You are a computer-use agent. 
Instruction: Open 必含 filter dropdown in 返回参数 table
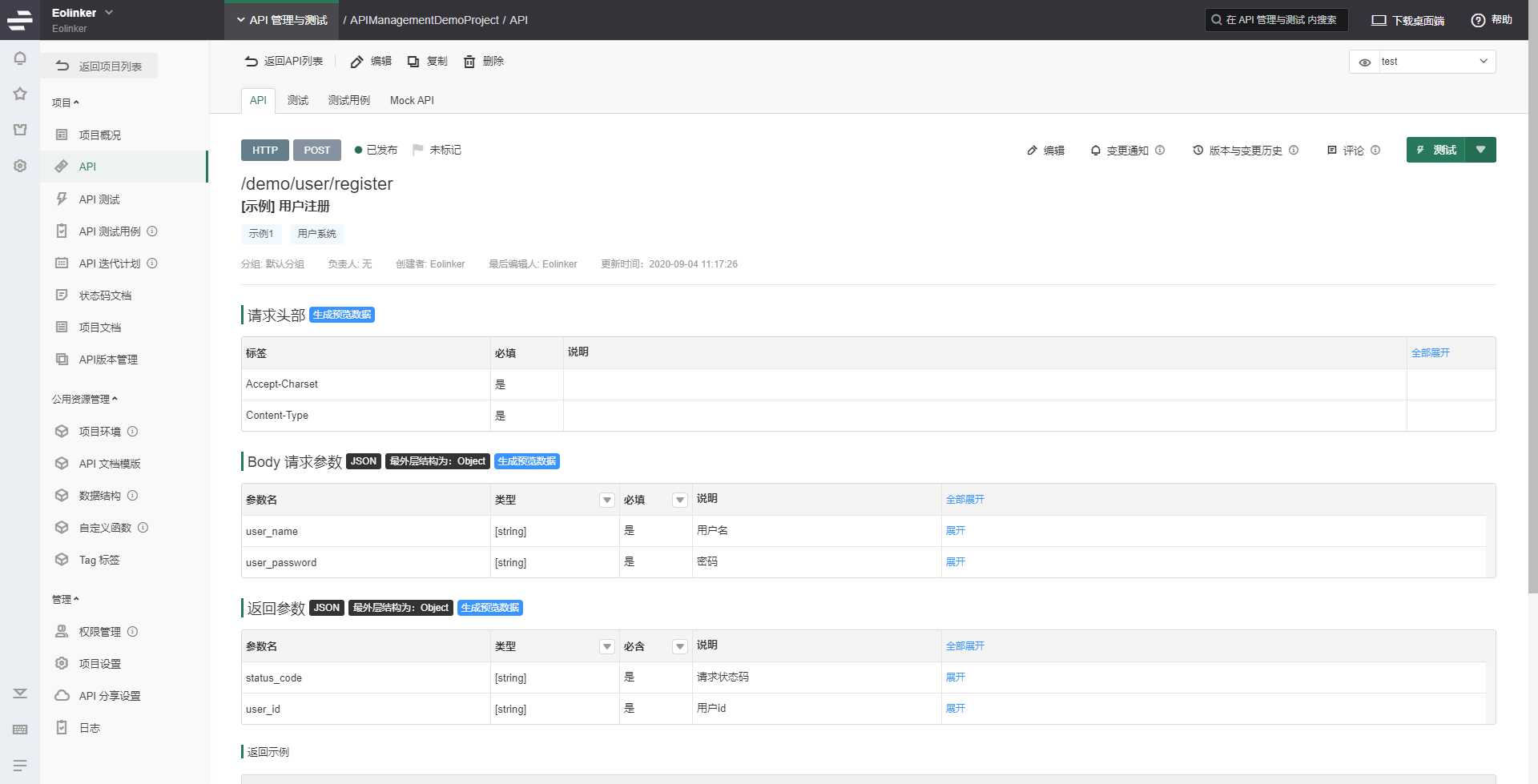coord(680,646)
